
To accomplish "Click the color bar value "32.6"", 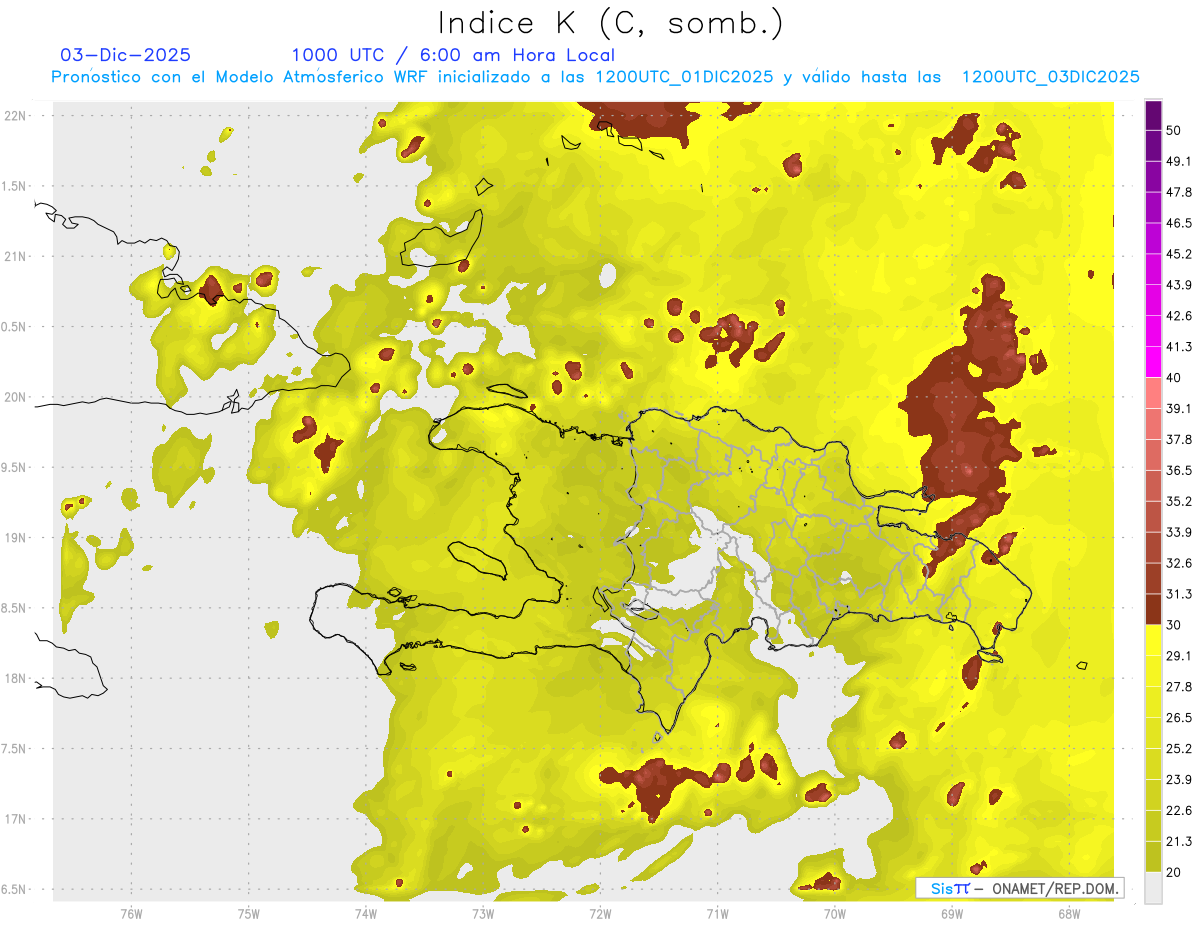I will tap(1179, 563).
